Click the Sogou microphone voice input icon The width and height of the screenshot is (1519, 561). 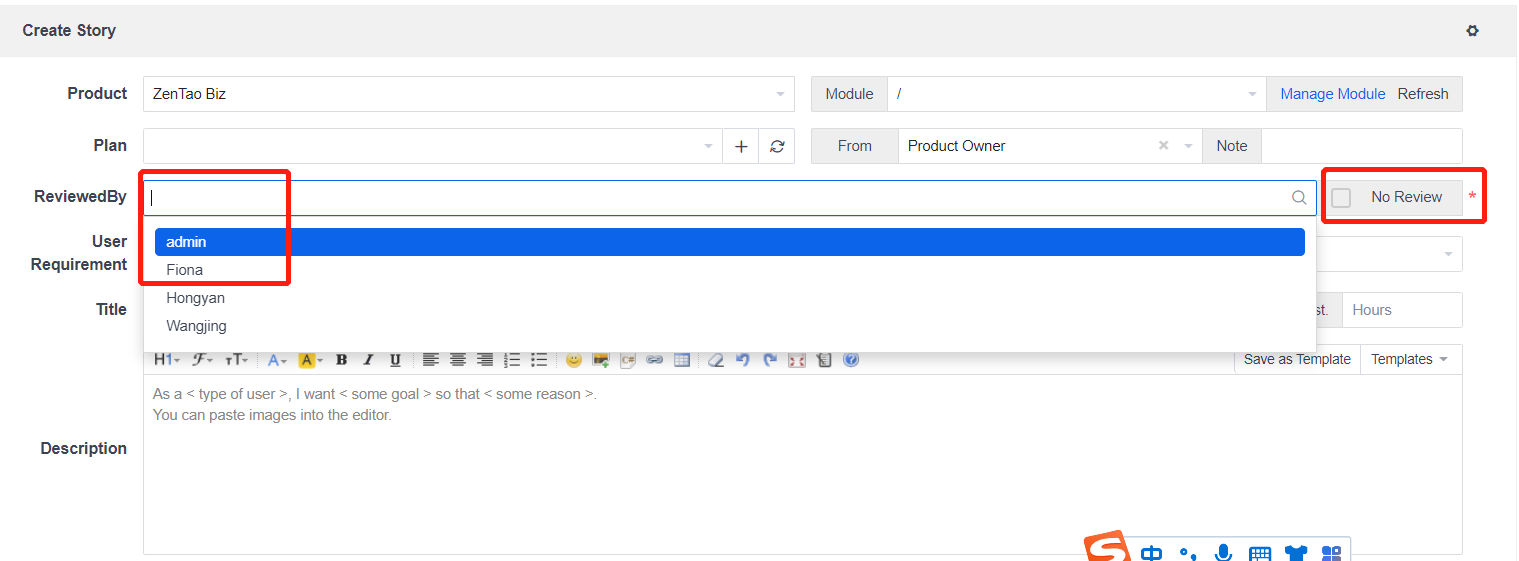point(1222,553)
